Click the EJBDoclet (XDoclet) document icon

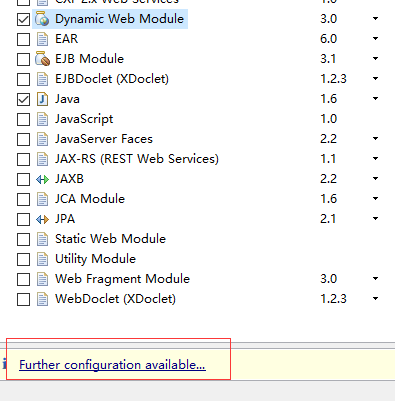(42, 79)
